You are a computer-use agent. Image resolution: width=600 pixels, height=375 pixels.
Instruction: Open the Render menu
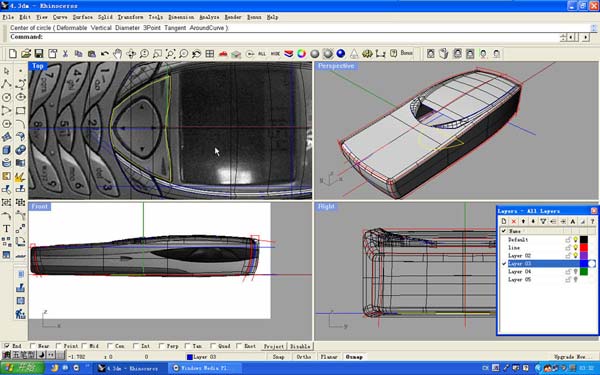(x=233, y=17)
